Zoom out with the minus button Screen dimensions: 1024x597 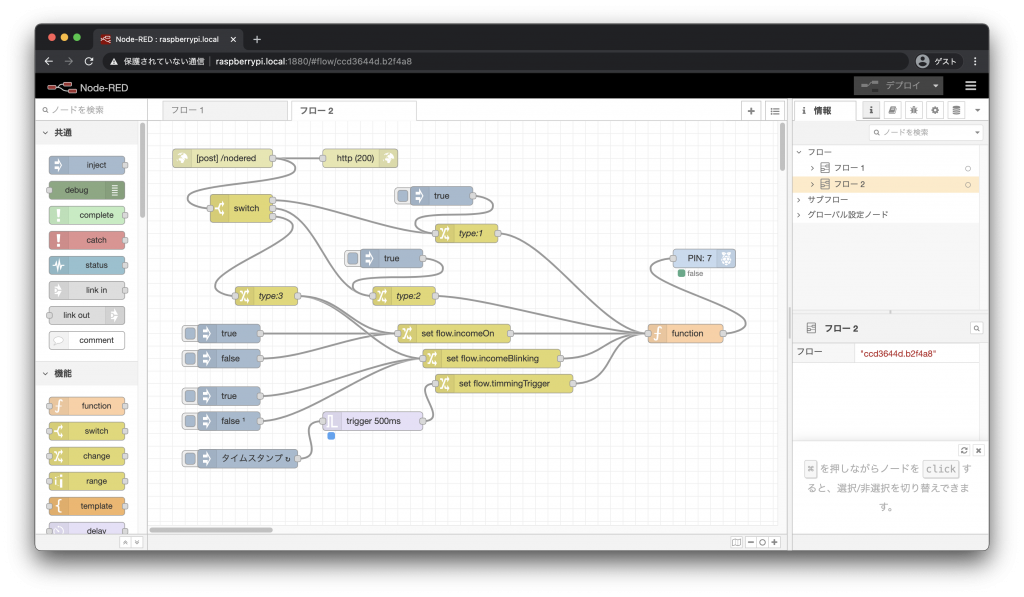tap(750, 542)
